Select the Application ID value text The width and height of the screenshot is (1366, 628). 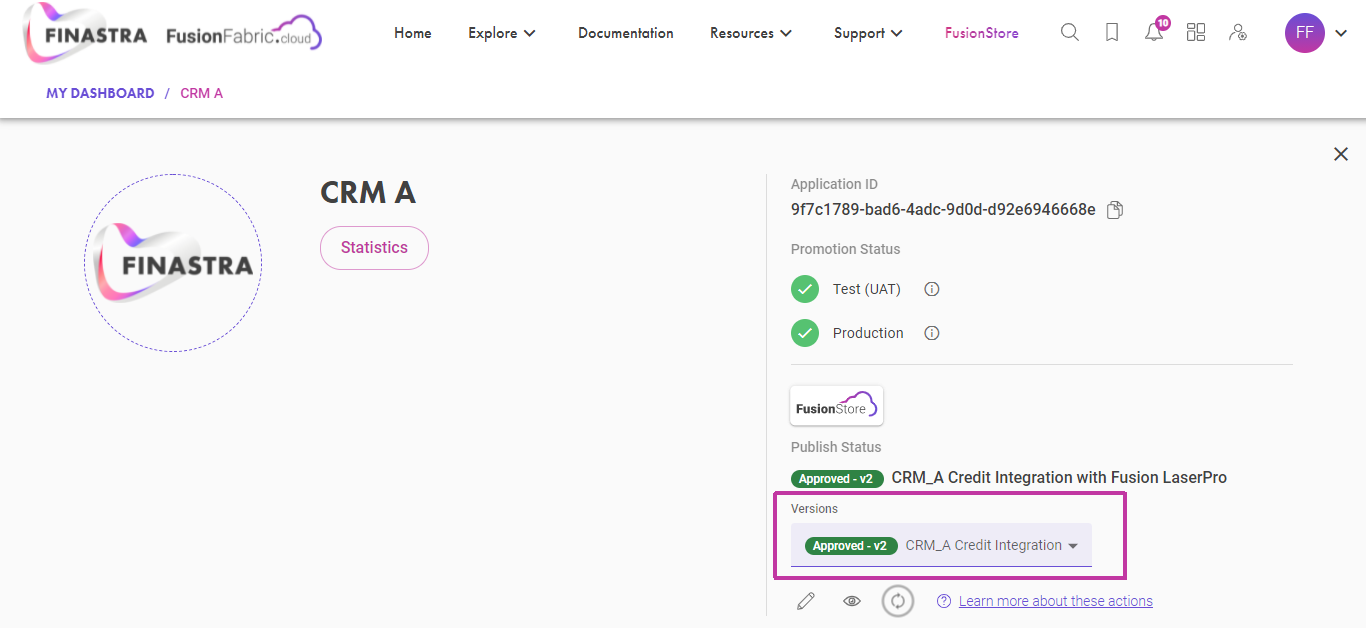pos(943,210)
